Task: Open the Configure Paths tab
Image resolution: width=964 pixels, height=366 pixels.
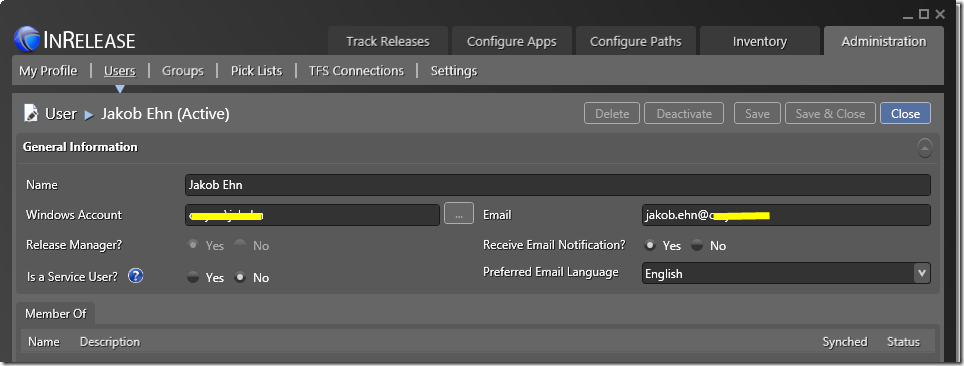Action: point(636,41)
